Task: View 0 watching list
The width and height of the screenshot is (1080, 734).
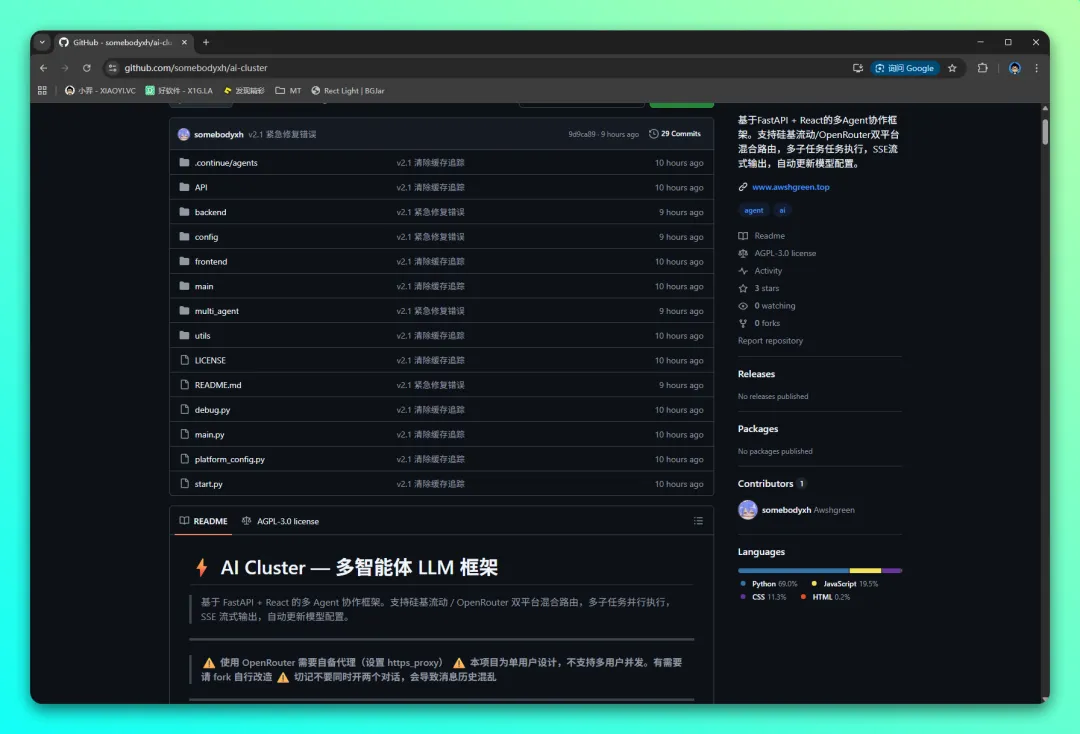Action: 767,306
